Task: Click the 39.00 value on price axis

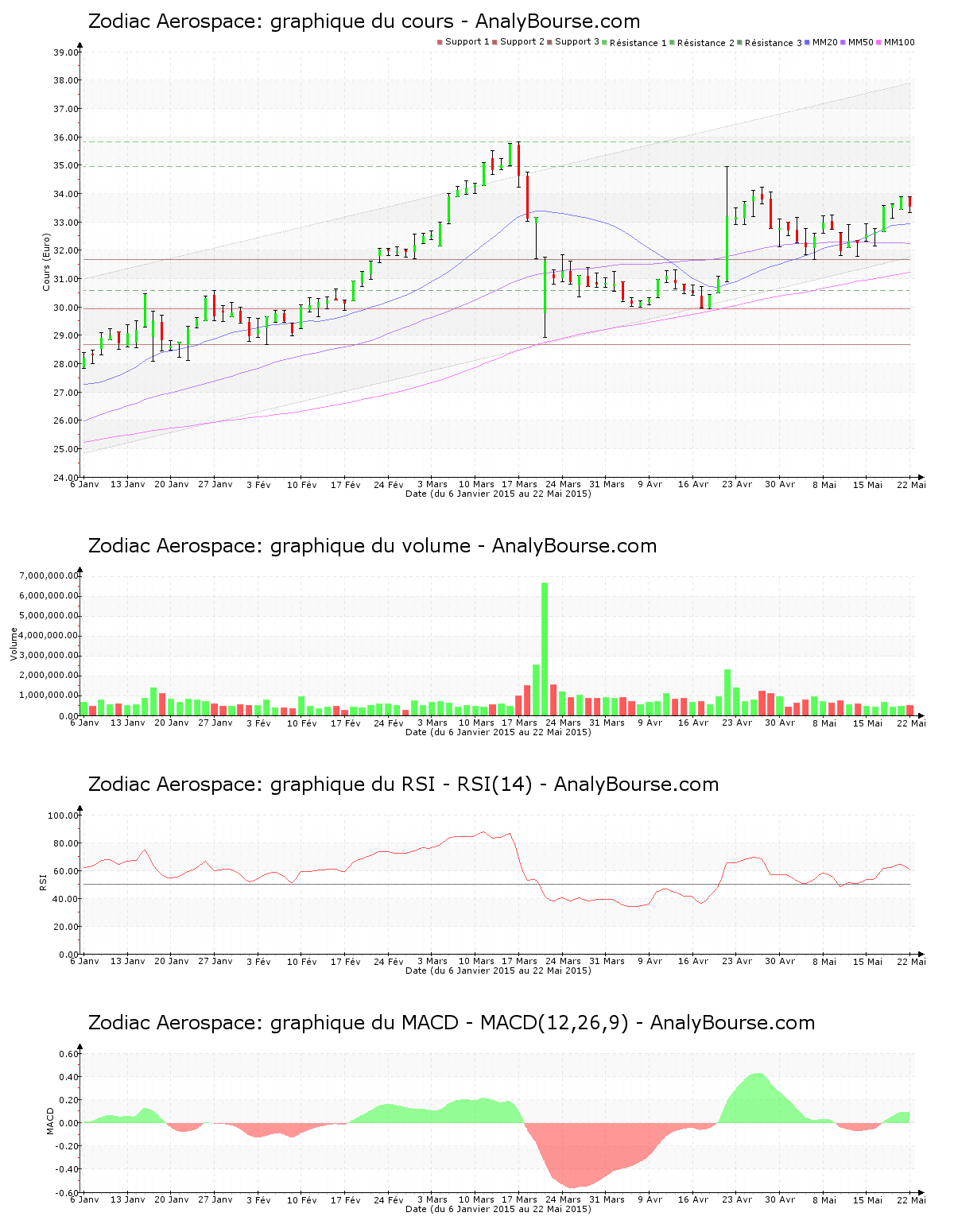Action: (x=65, y=52)
